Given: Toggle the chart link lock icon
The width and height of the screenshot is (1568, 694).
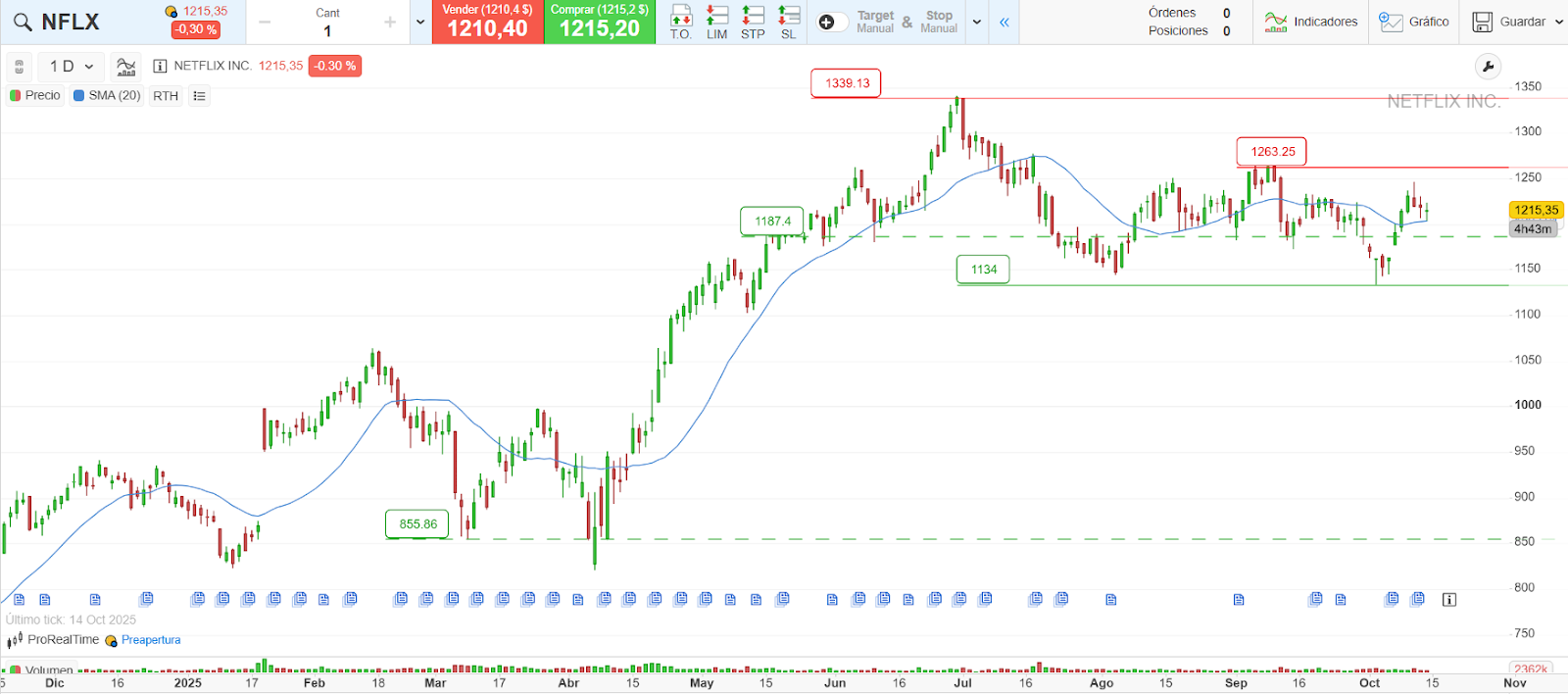Looking at the screenshot, I should tap(19, 67).
